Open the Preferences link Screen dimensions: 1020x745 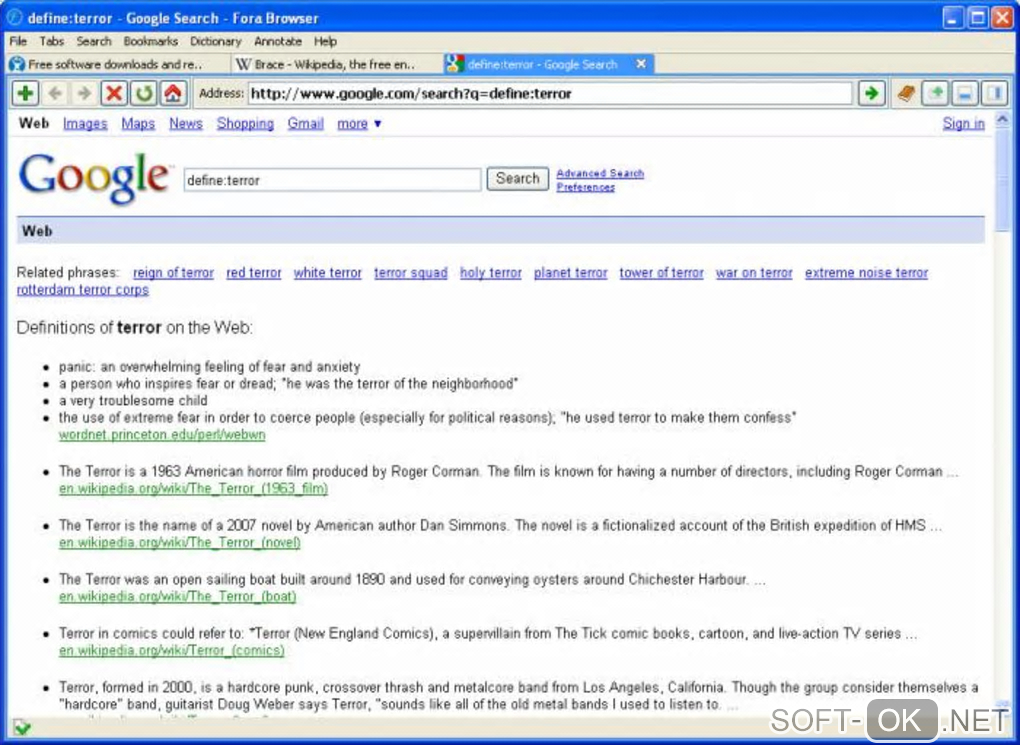pyautogui.click(x=585, y=187)
